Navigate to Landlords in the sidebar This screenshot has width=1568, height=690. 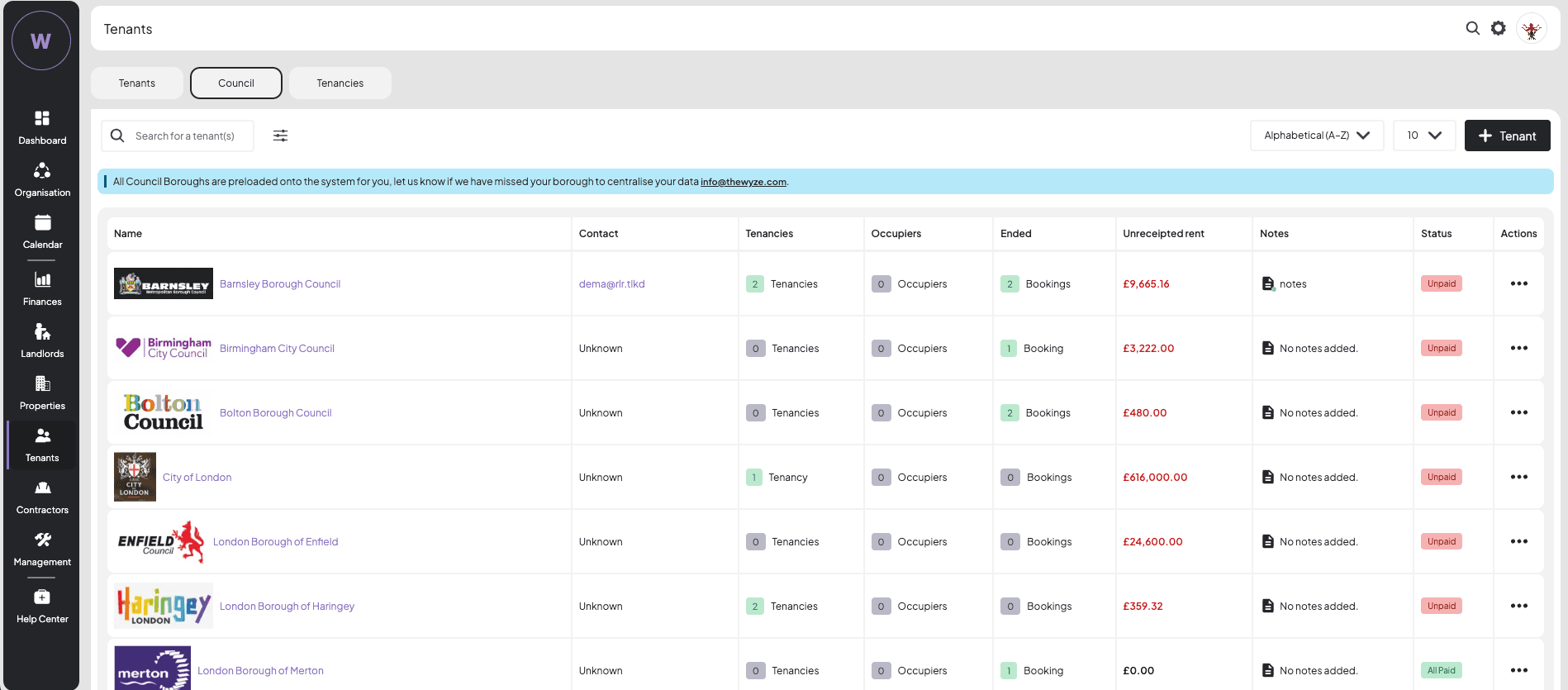(42, 340)
